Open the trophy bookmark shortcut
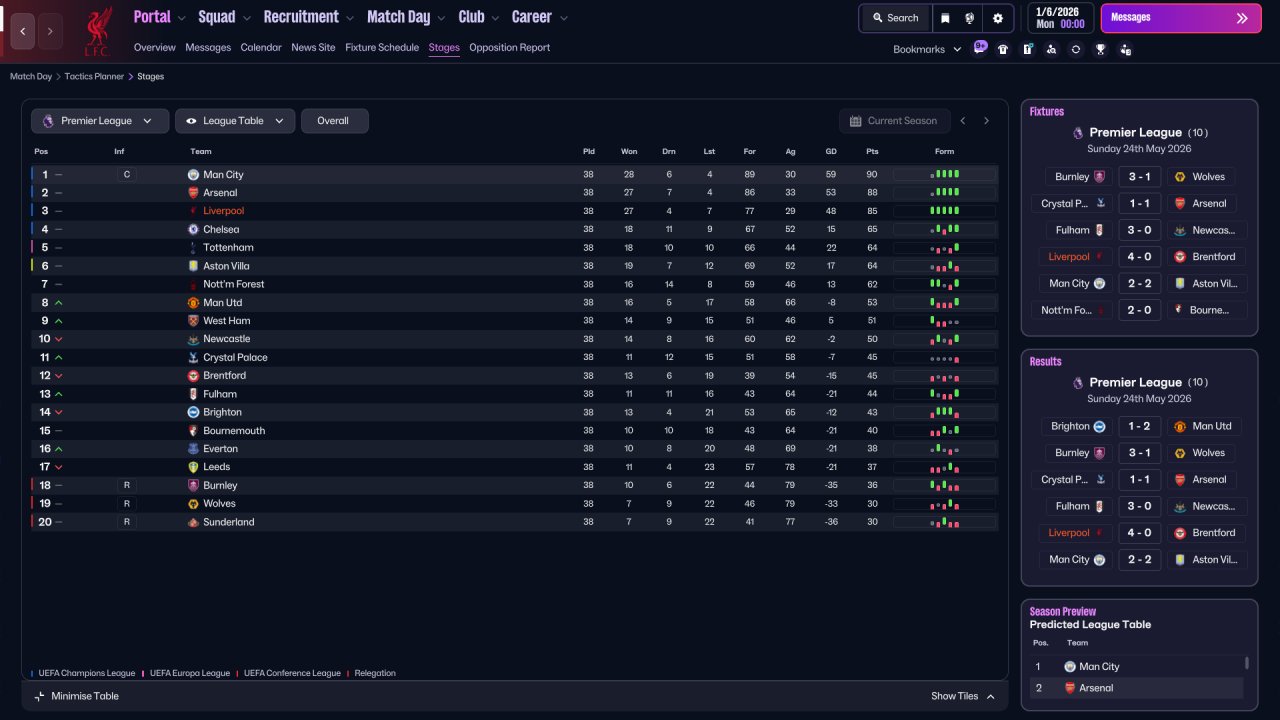The height and width of the screenshot is (720, 1280). click(1100, 49)
